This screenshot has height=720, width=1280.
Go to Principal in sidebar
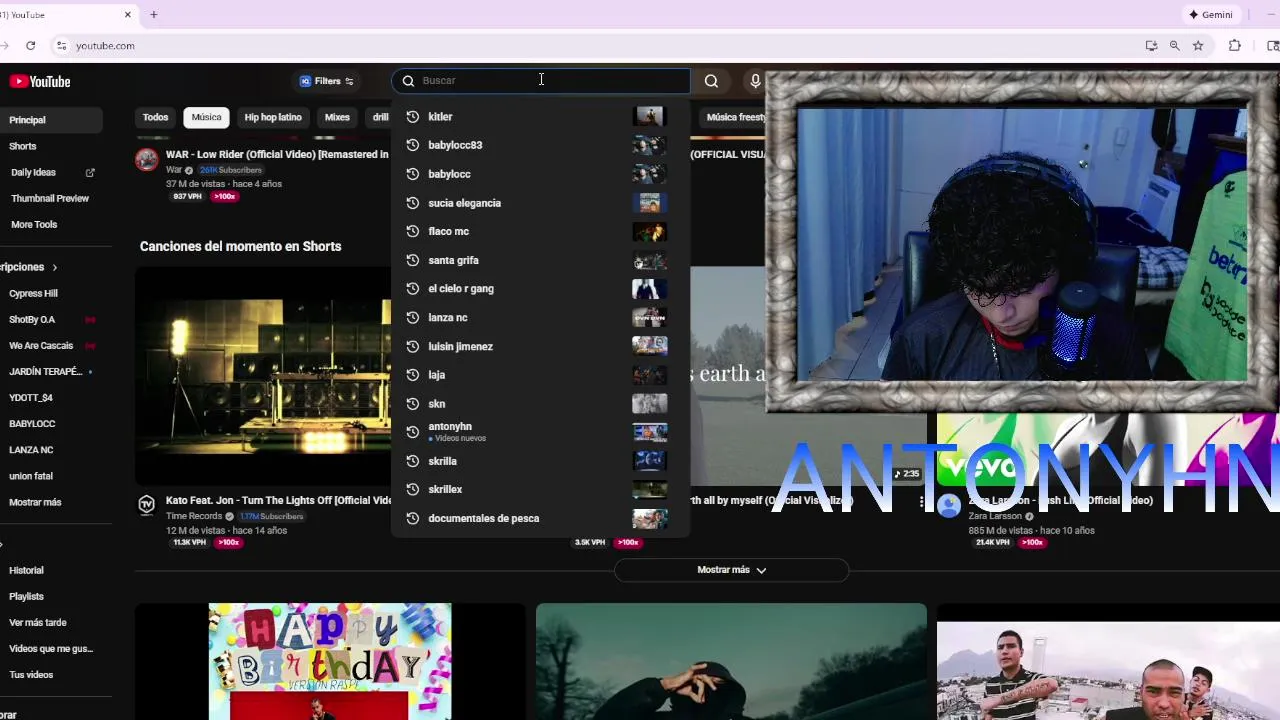click(x=50, y=120)
